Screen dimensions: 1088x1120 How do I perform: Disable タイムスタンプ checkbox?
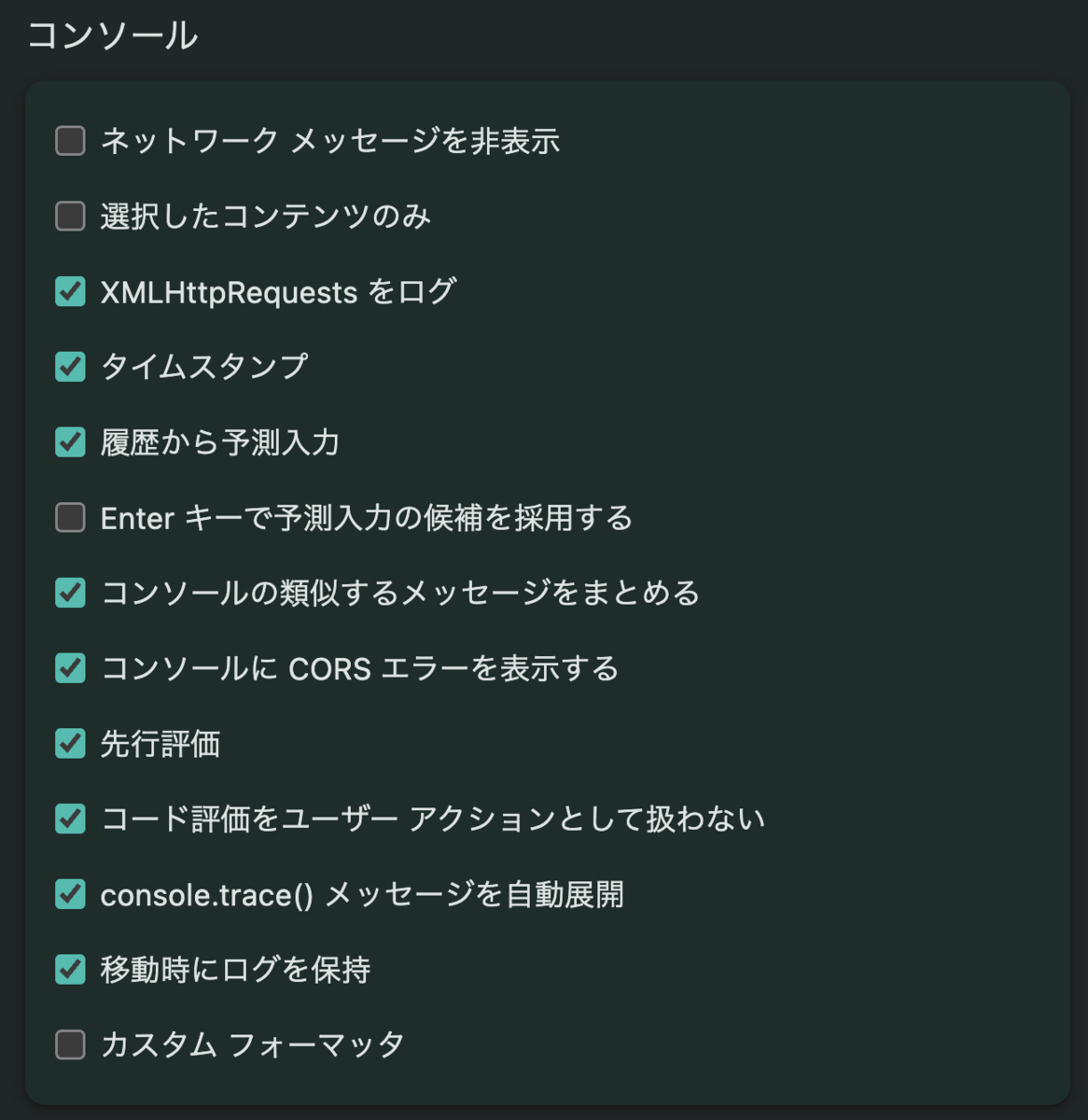click(70, 367)
